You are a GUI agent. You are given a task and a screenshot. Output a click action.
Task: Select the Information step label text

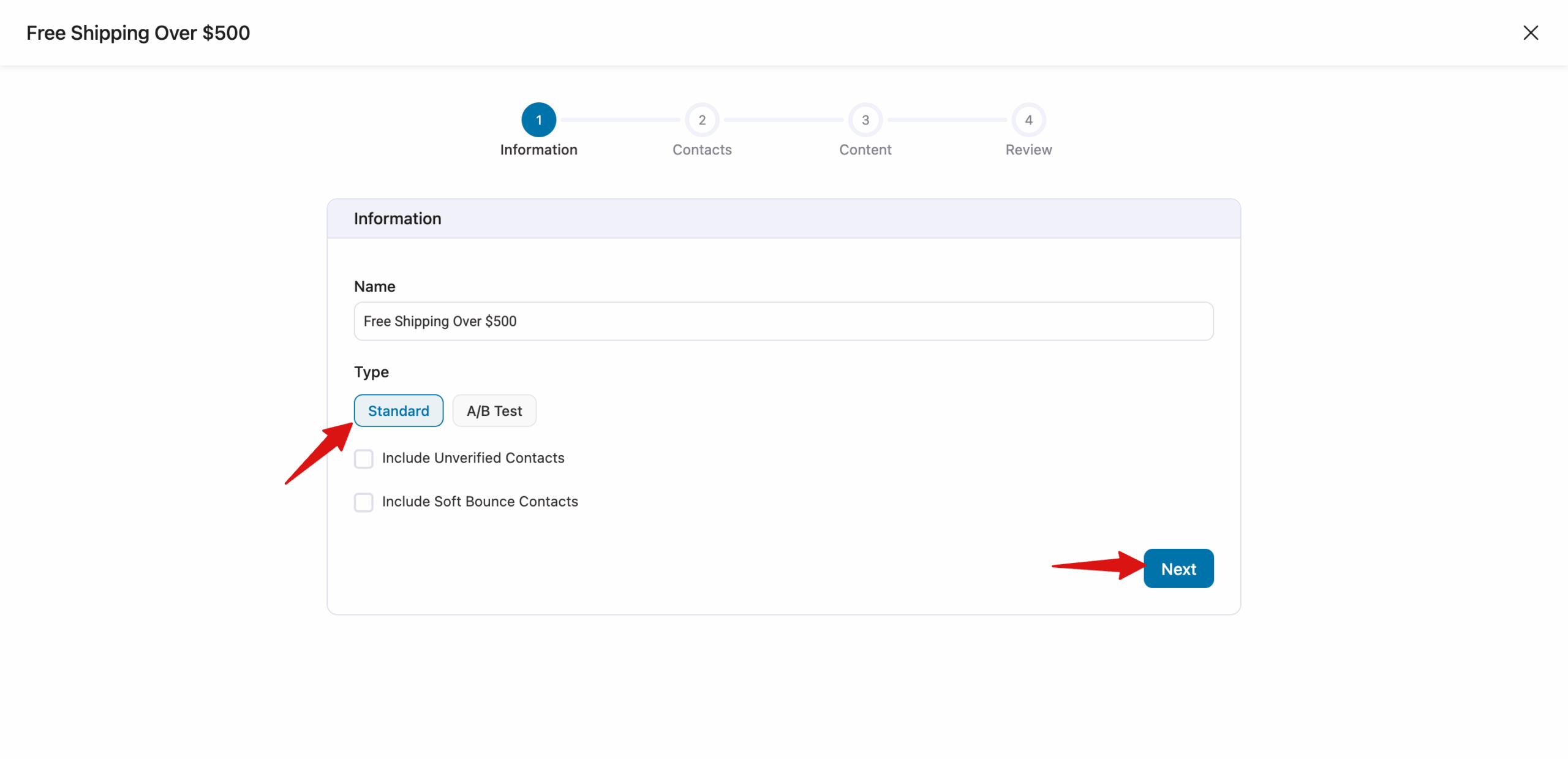click(x=539, y=149)
